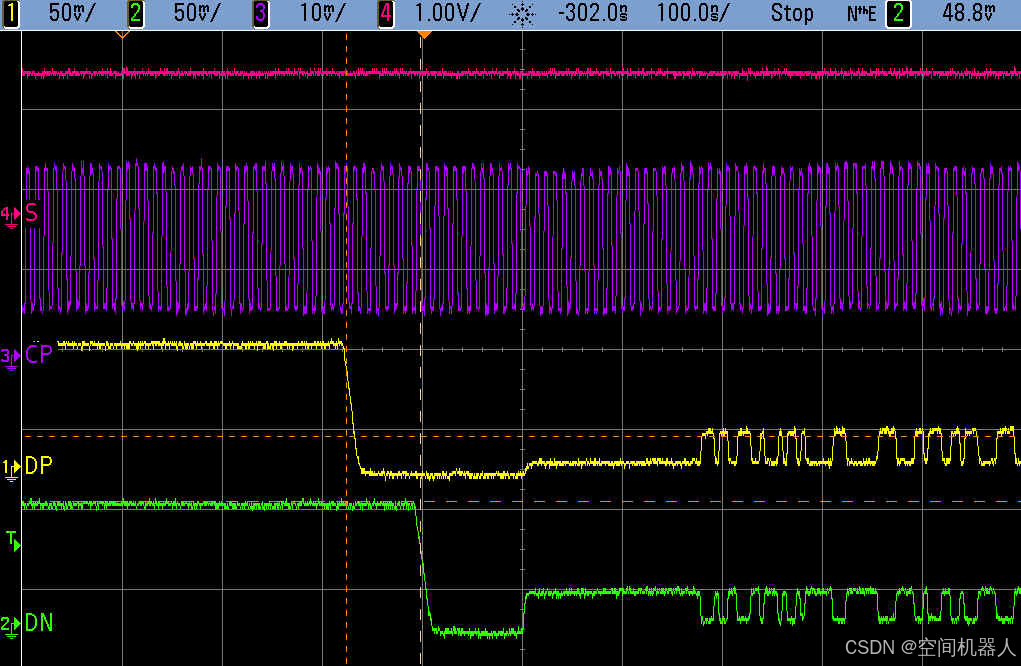The image size is (1021, 666).
Task: Click the snowflake acquisition mode icon
Action: (x=521, y=13)
